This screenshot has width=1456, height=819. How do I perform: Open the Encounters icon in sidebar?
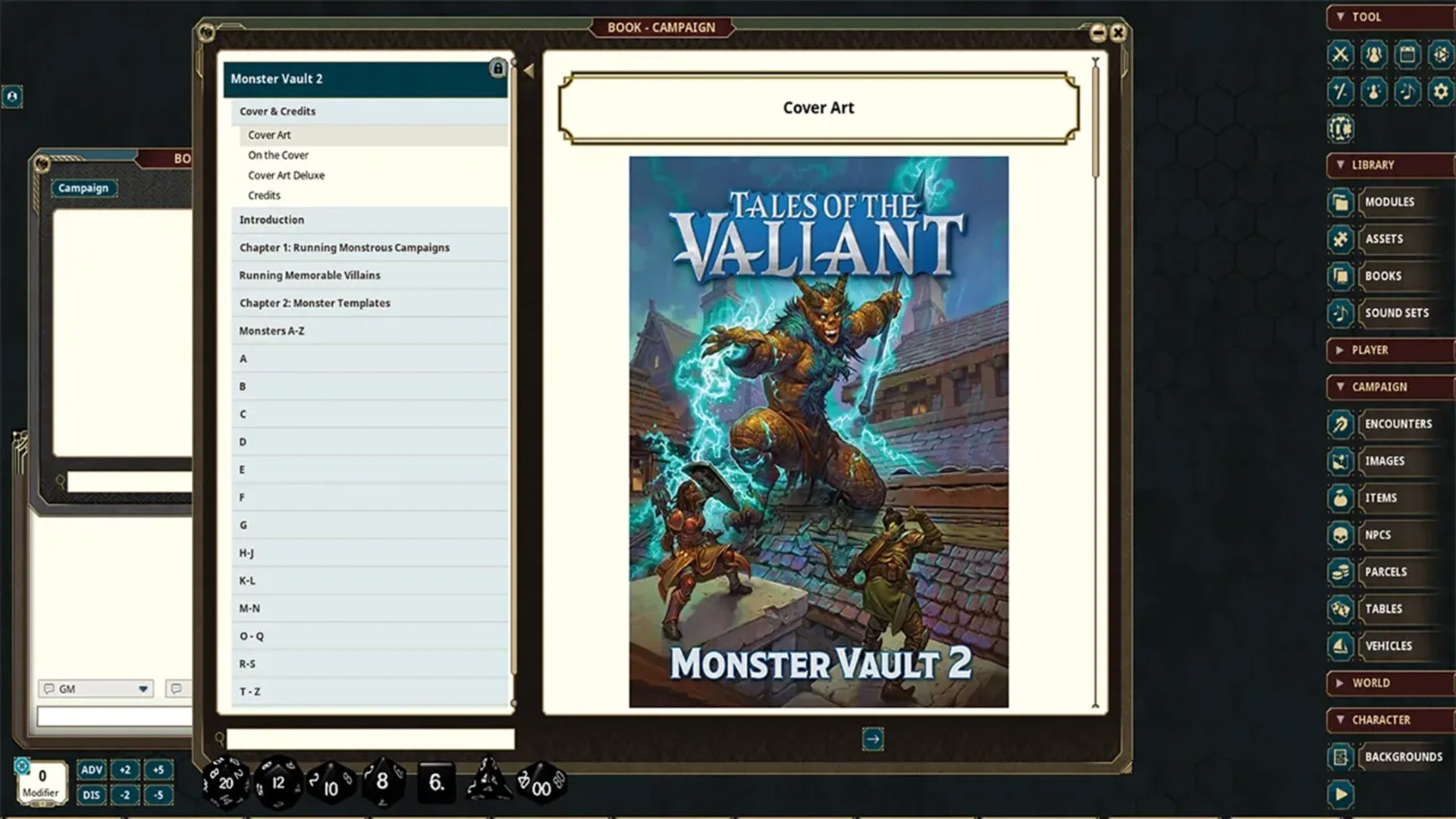click(x=1340, y=424)
